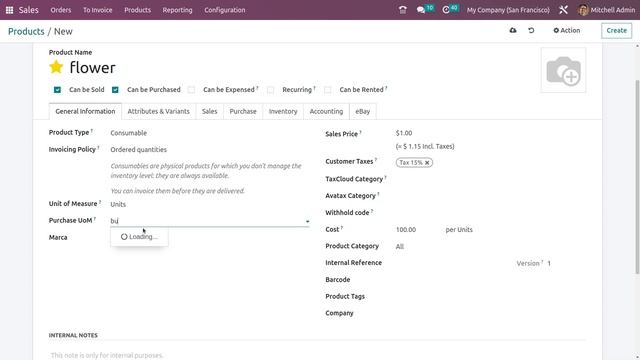Click the Barcode field
This screenshot has width=640, height=360.
point(491,280)
